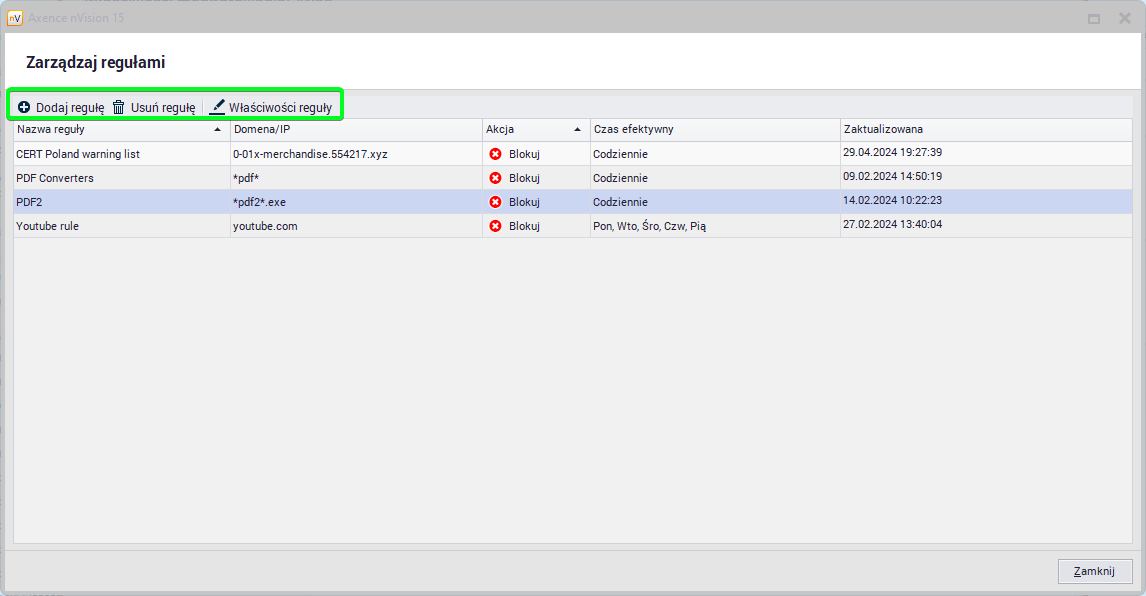
Task: Click the Czas efektywny column header
Action: pos(633,130)
